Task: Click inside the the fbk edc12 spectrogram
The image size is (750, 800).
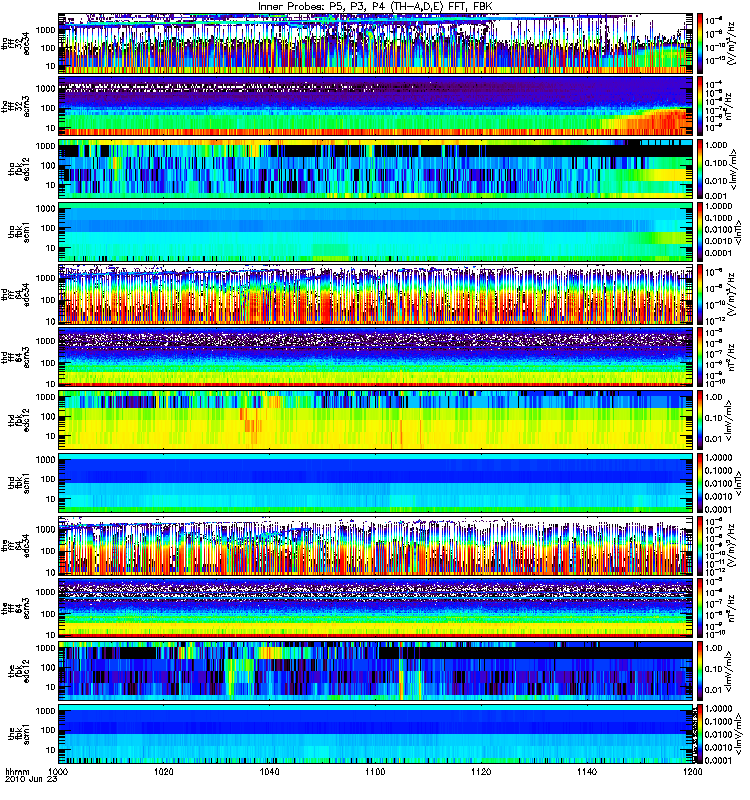Action: tap(376, 671)
